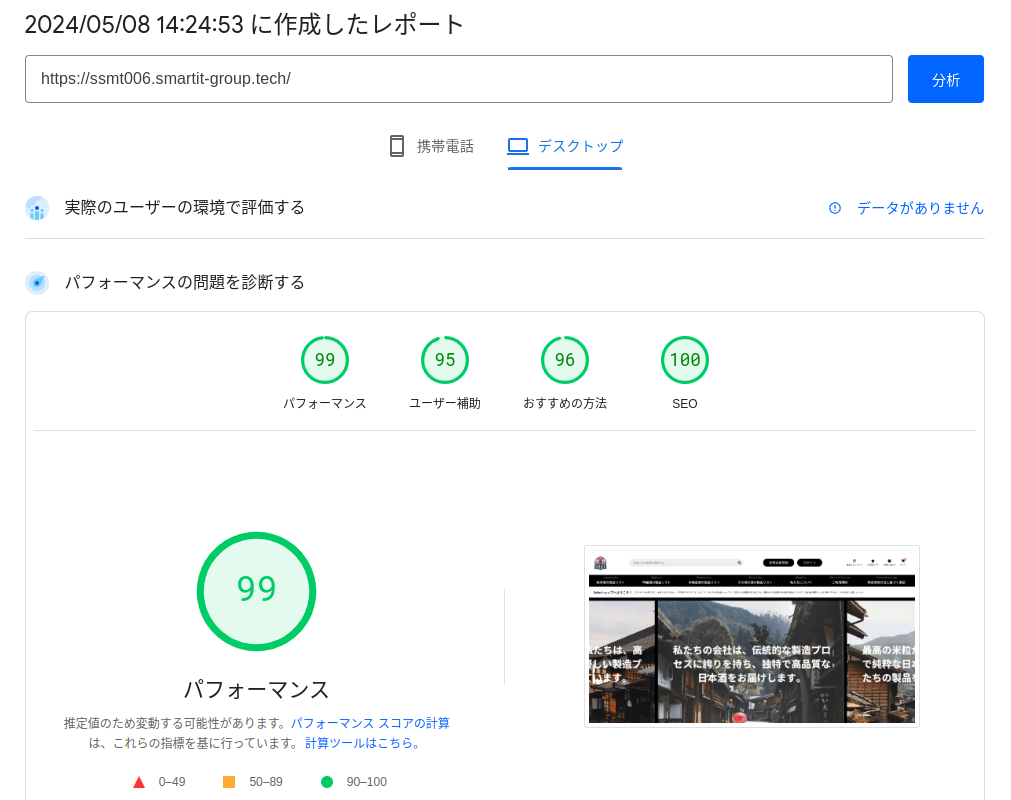1011x800 pixels.
Task: Switch to the デスクトップ tab label
Action: click(580, 146)
